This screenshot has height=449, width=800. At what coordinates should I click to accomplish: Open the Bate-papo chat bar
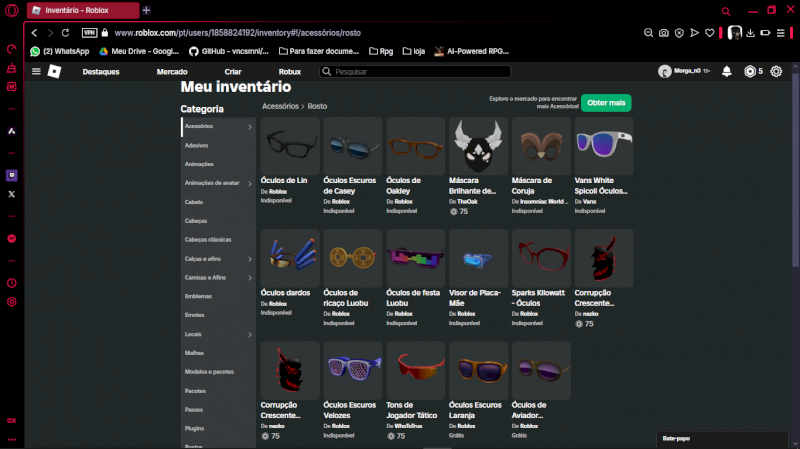[x=722, y=439]
